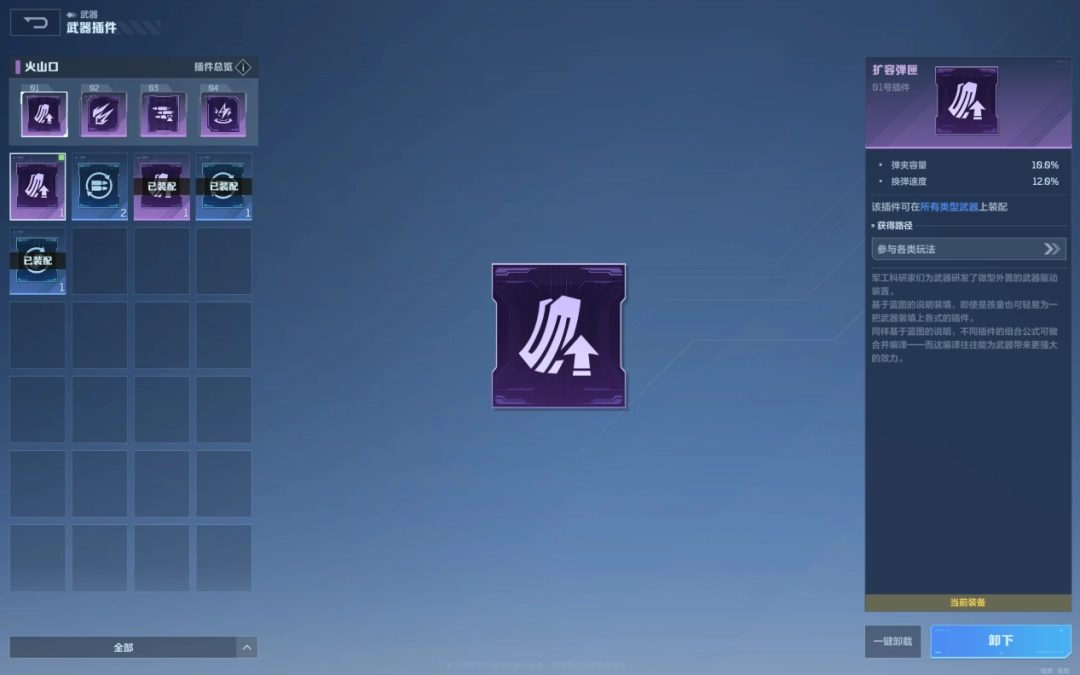This screenshot has height=675, width=1080.
Task: Select slot 03 bullets plugin
Action: pos(163,114)
